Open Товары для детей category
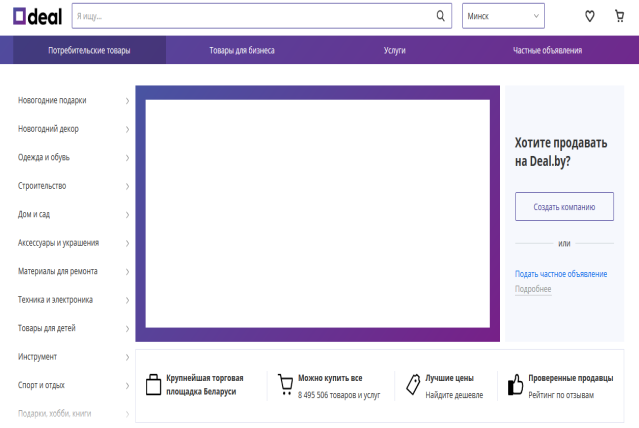639x428 pixels. point(46,328)
